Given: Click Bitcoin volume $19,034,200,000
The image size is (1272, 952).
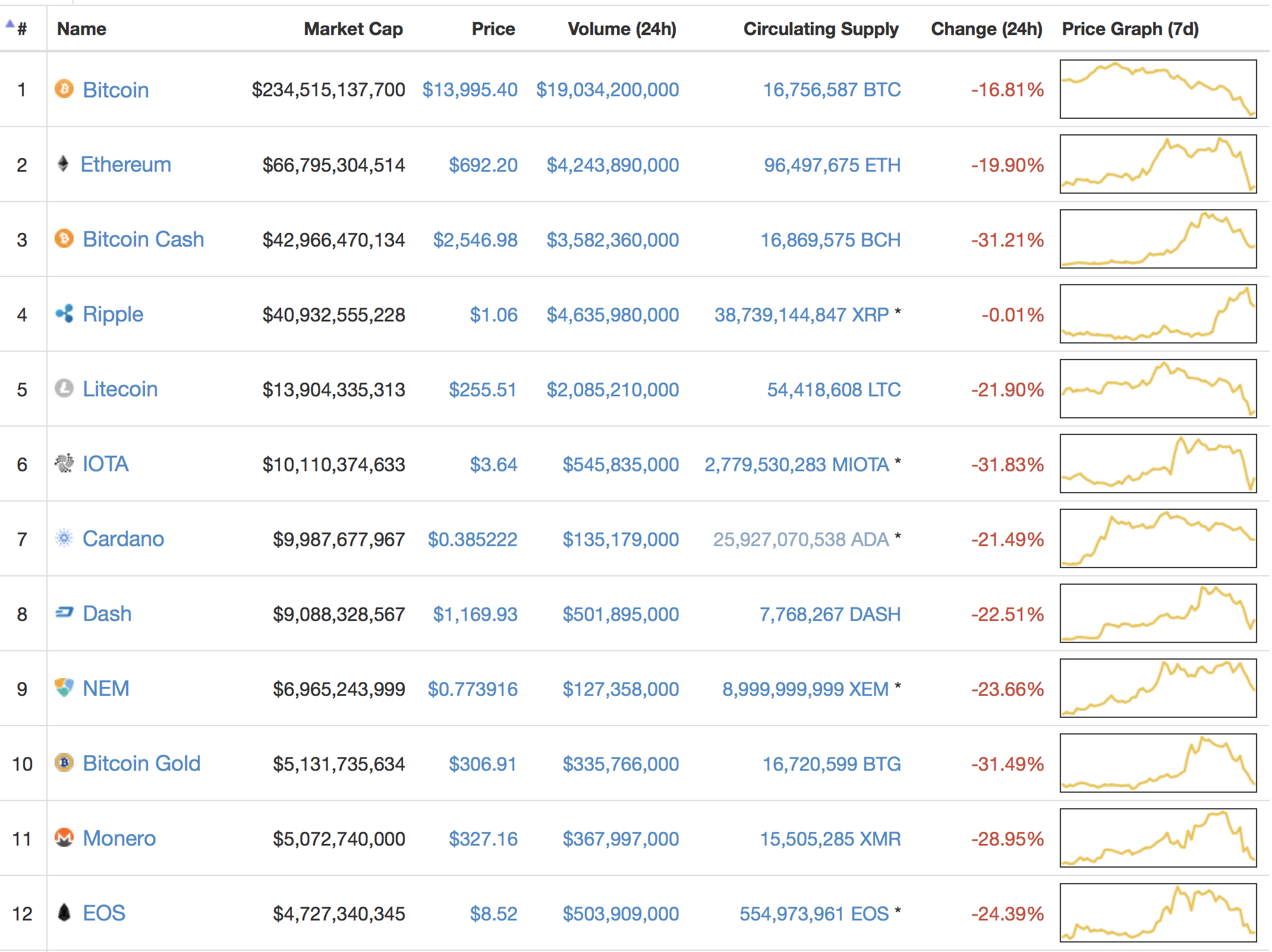Looking at the screenshot, I should (607, 90).
